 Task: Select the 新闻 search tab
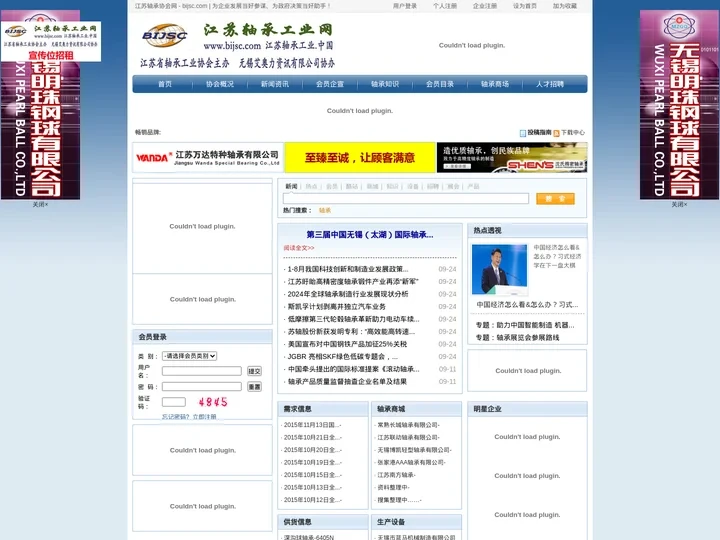[291, 186]
